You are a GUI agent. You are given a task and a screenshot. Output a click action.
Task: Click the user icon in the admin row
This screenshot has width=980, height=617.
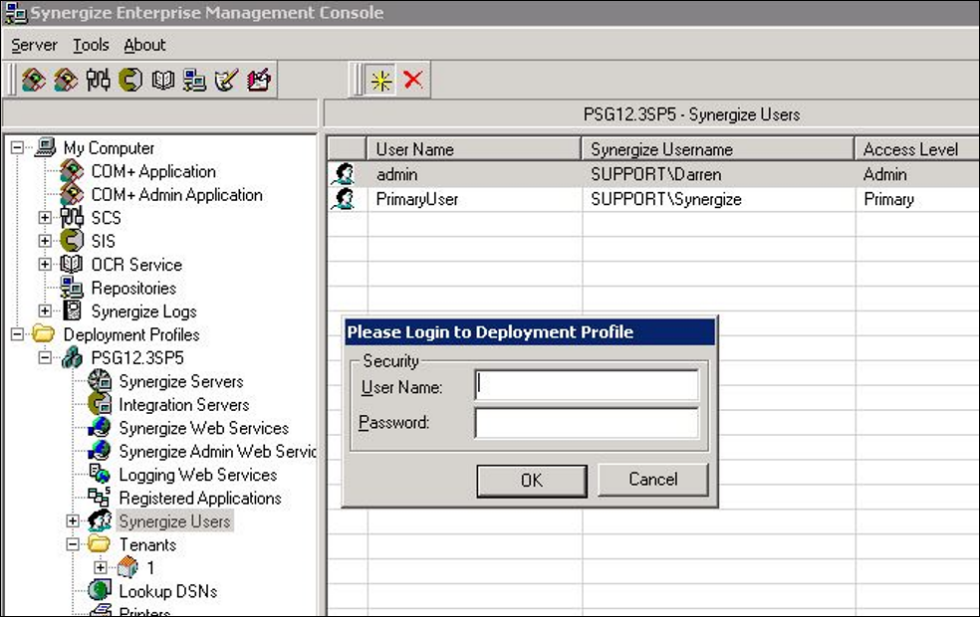click(x=344, y=174)
